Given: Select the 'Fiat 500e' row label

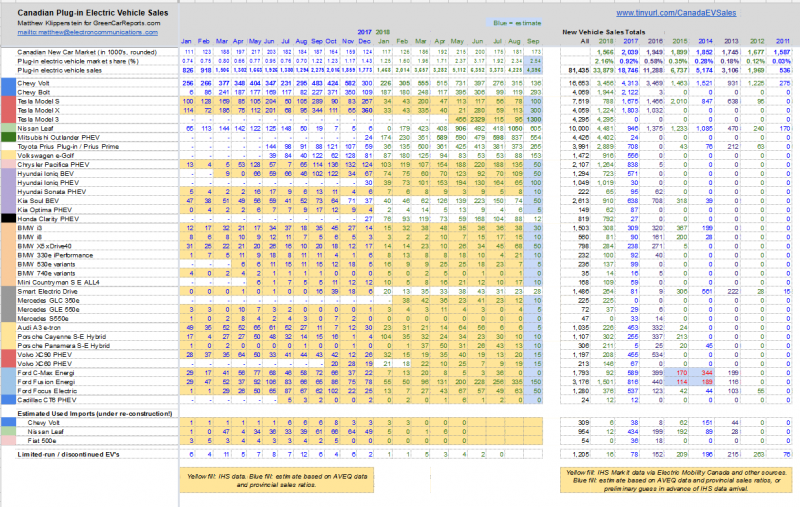Looking at the screenshot, I should point(42,441).
